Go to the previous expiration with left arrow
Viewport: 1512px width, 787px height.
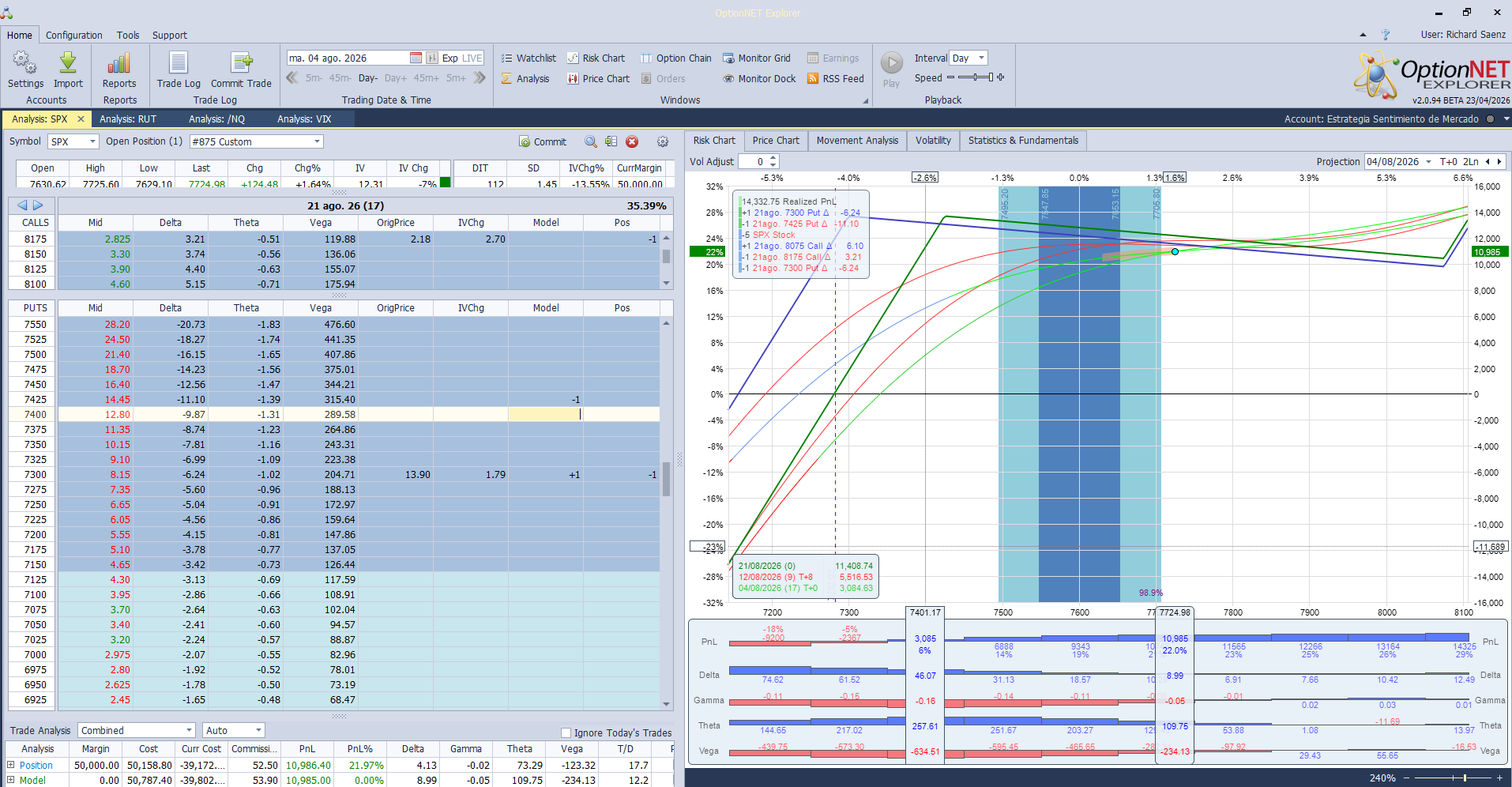click(22, 205)
